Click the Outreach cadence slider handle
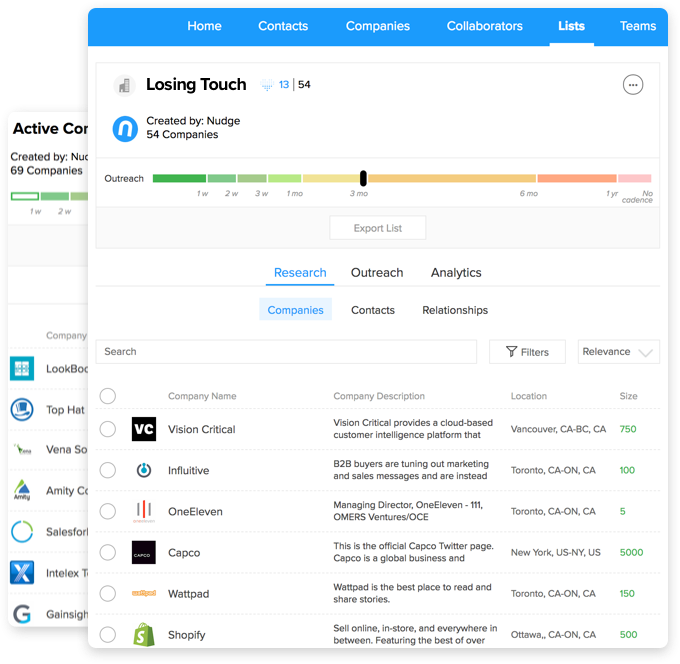The height and width of the screenshot is (664, 680). click(x=363, y=178)
